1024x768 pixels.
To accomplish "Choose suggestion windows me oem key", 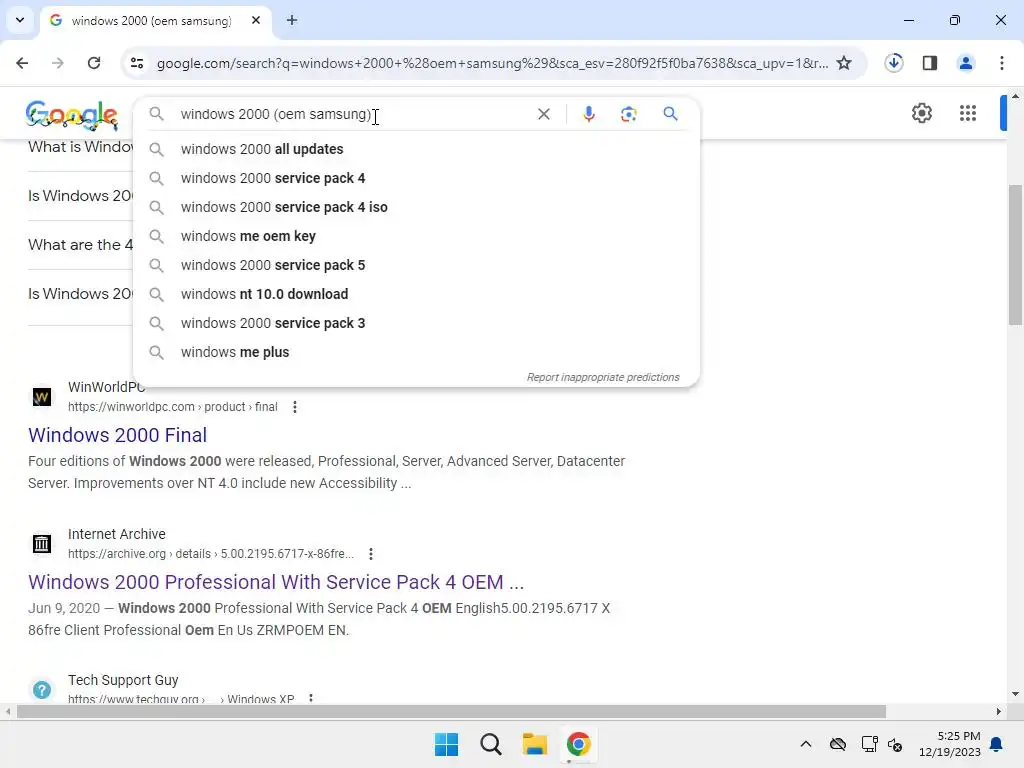I will (x=415, y=236).
